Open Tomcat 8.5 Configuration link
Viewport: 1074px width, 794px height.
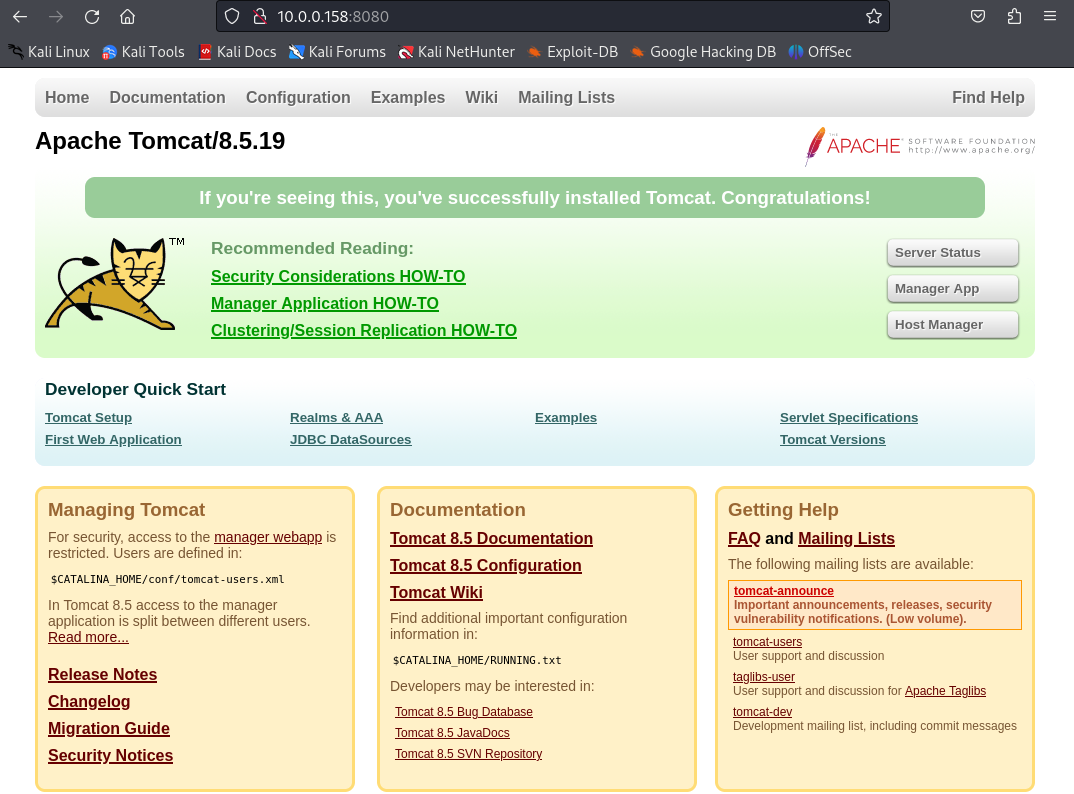pyautogui.click(x=486, y=566)
